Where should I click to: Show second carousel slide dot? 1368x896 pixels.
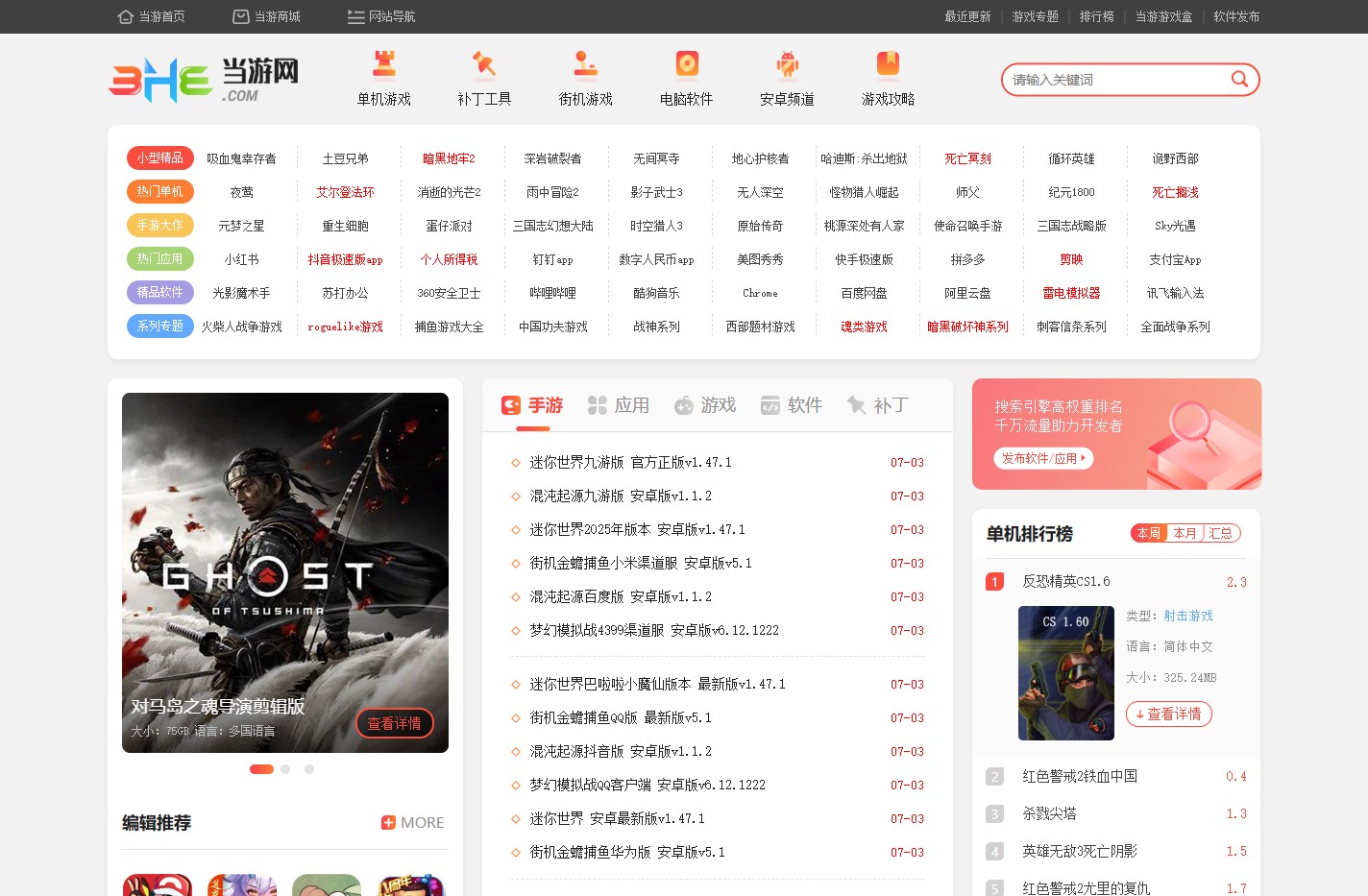pyautogui.click(x=285, y=769)
